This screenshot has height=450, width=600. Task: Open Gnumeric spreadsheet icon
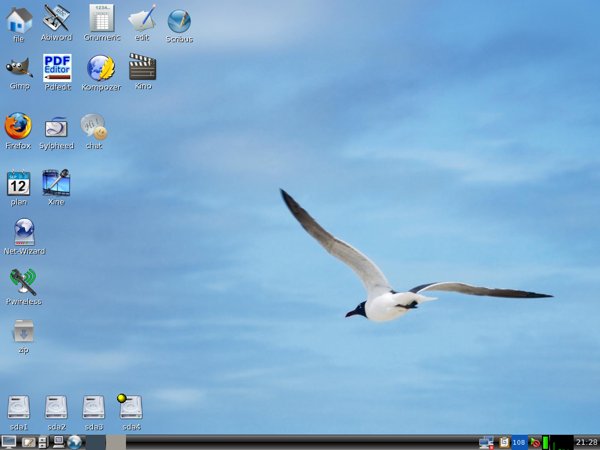tap(101, 20)
